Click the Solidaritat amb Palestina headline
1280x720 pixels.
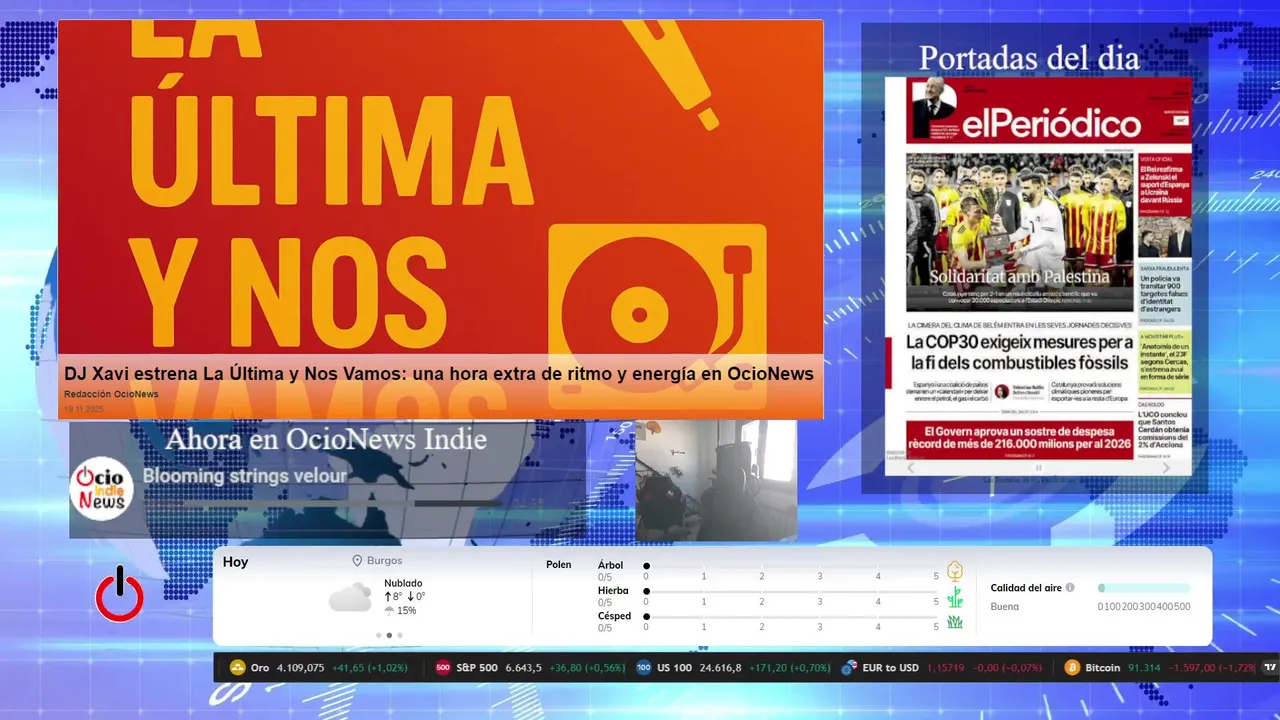[x=1019, y=276]
